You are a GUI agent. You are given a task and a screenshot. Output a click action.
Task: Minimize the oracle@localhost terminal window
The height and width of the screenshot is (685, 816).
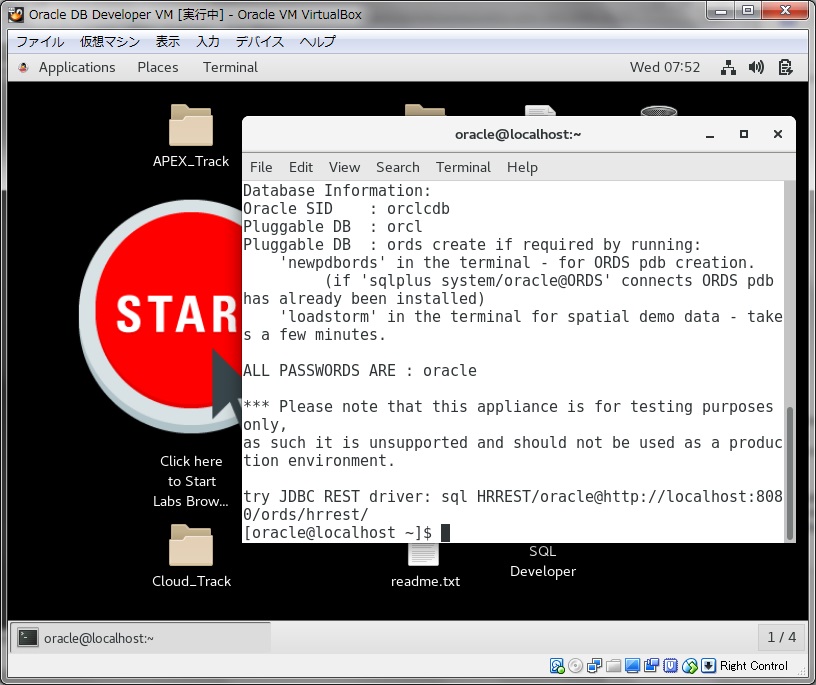click(x=710, y=134)
